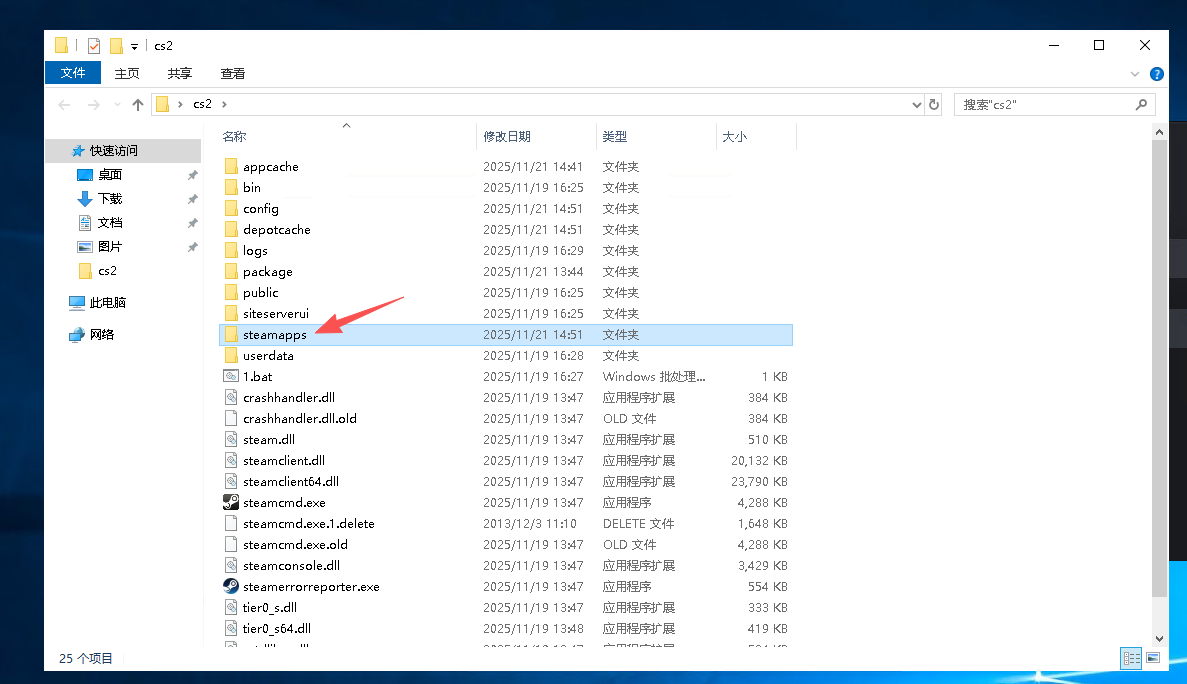
Task: Select the steamerrorreporter.exe application icon
Action: tap(231, 587)
